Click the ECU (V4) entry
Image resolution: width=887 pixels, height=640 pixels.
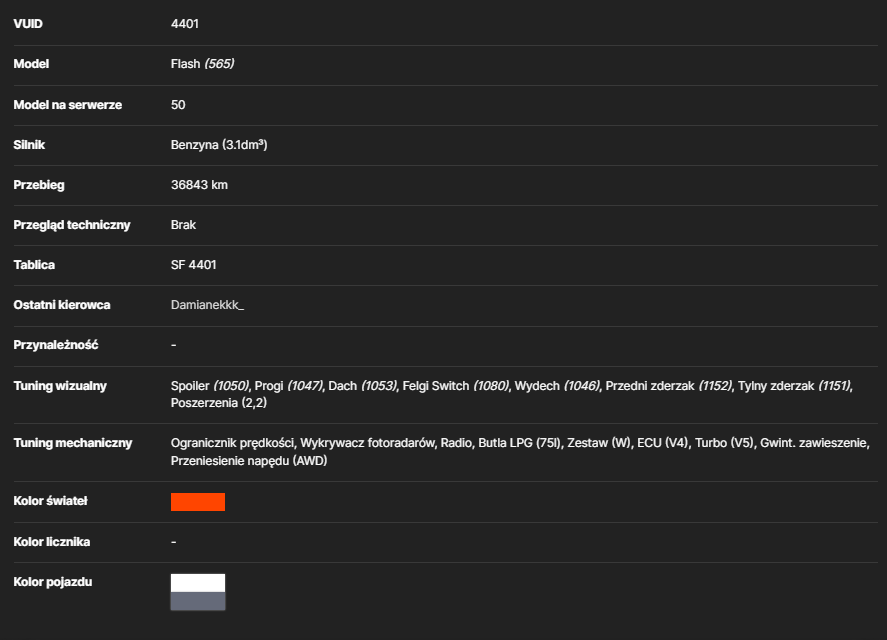coord(662,443)
